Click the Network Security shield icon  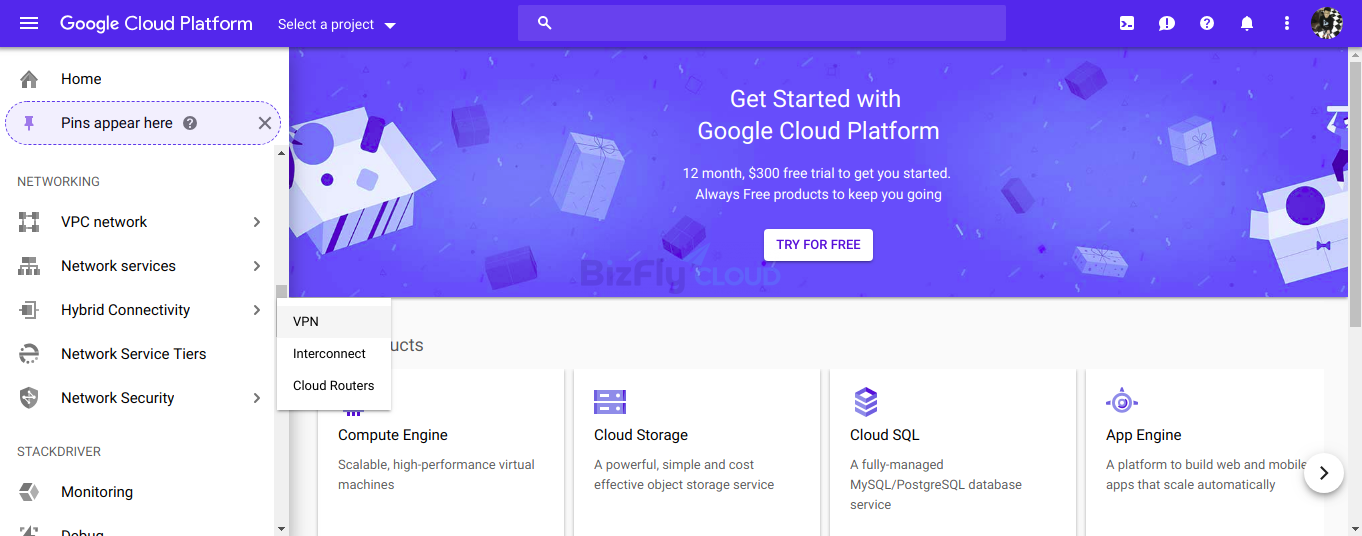(x=29, y=398)
